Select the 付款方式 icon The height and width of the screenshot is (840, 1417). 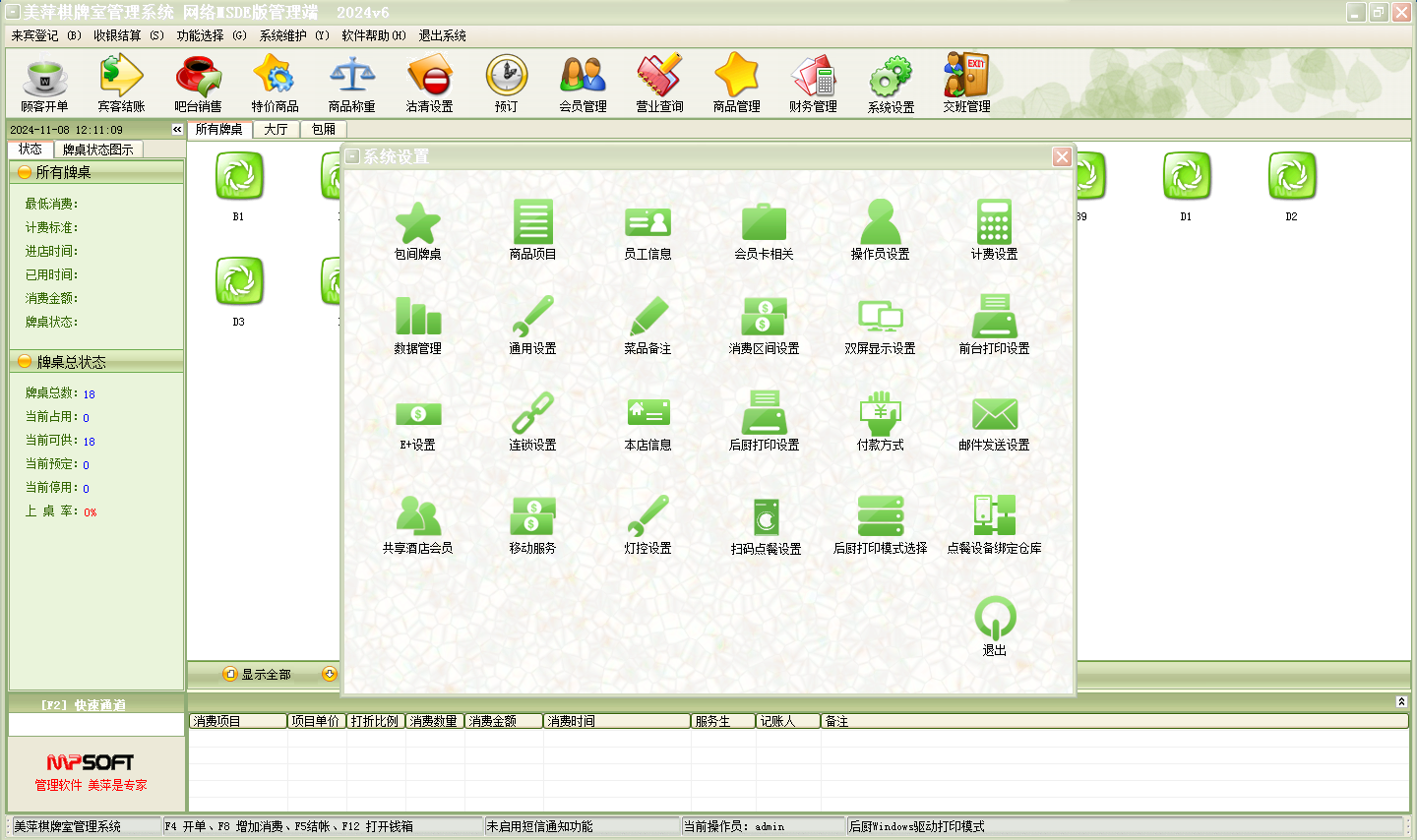click(x=880, y=415)
